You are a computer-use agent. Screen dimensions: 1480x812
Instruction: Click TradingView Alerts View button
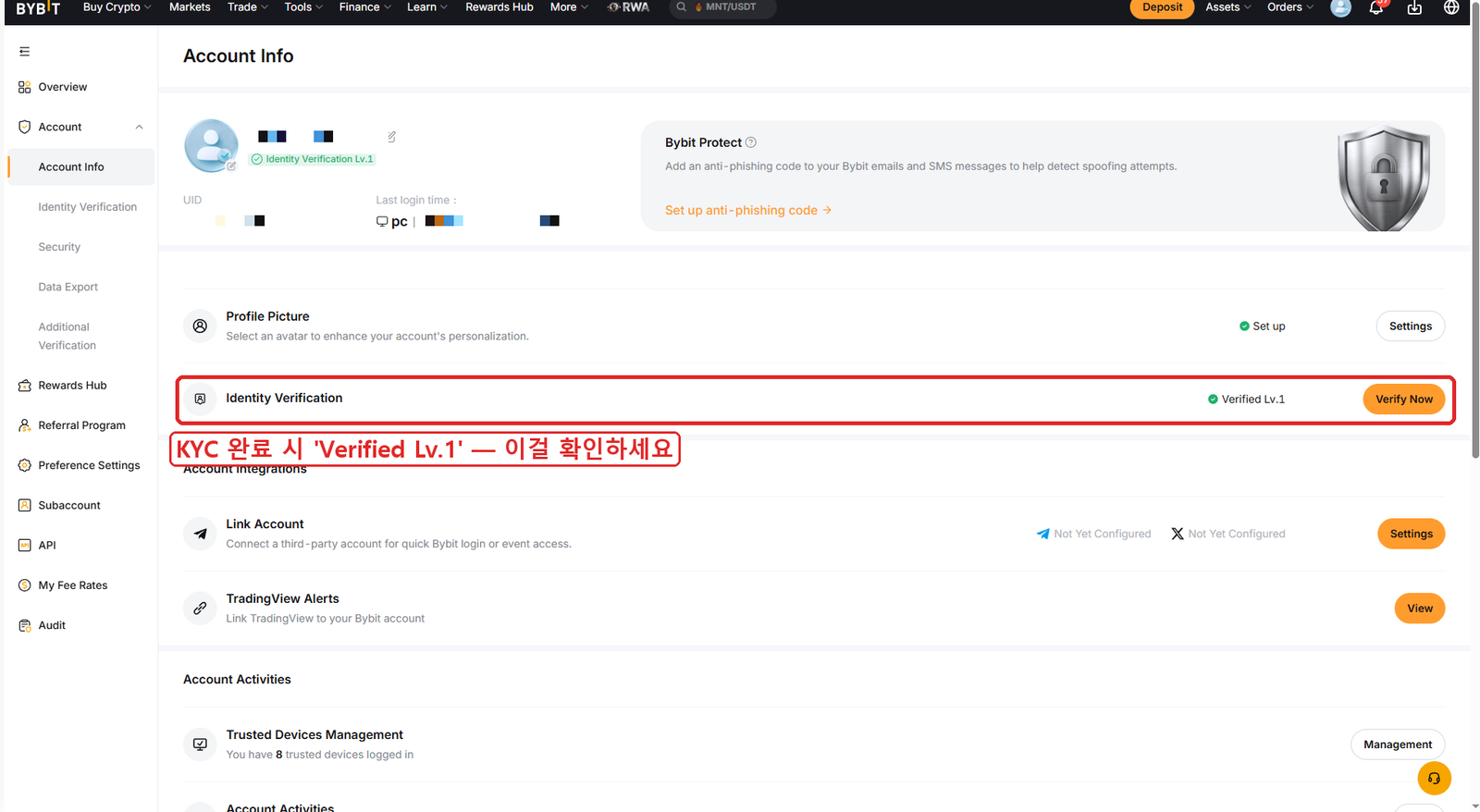coord(1419,609)
